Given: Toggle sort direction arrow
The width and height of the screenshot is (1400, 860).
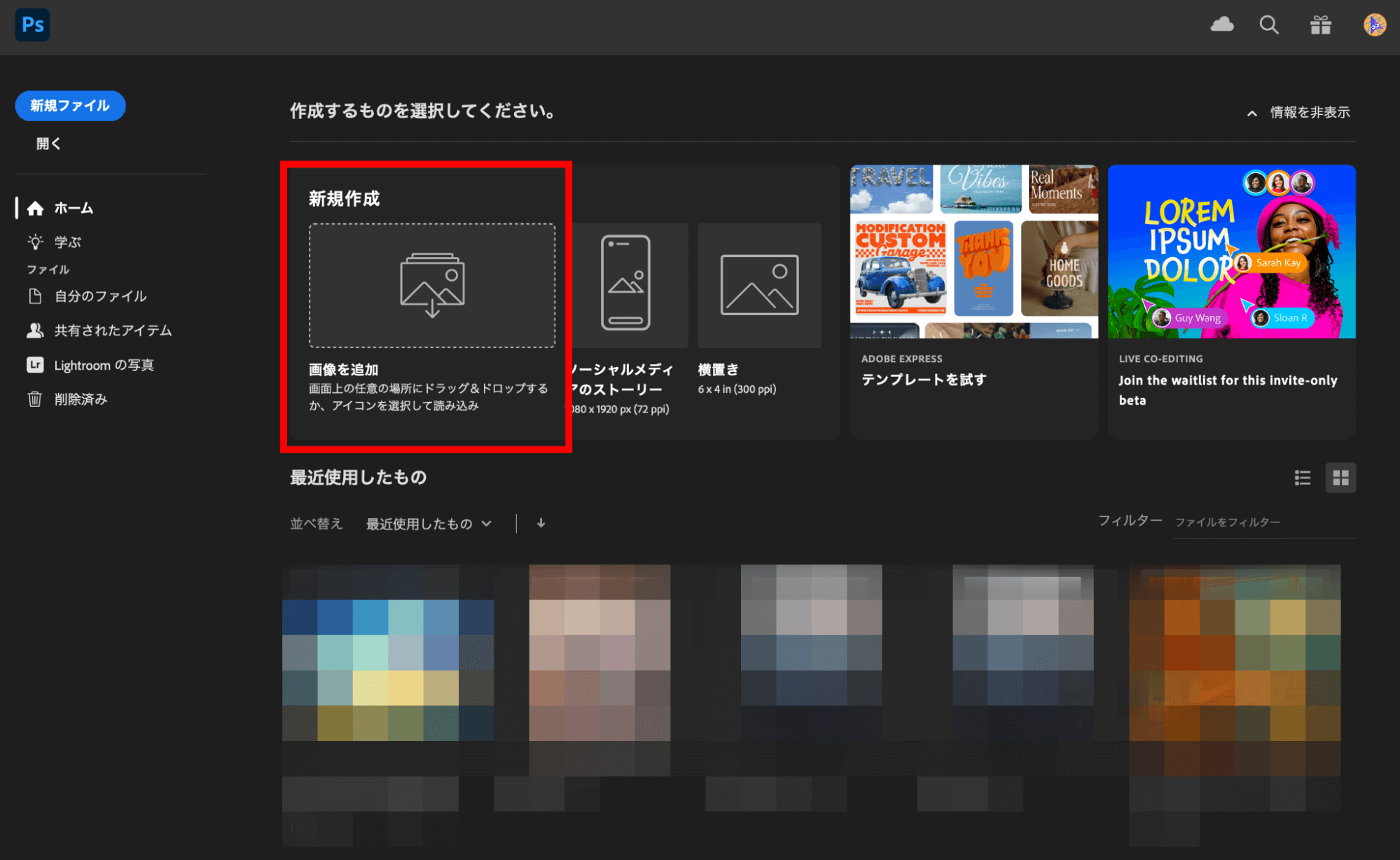Looking at the screenshot, I should pos(541,523).
